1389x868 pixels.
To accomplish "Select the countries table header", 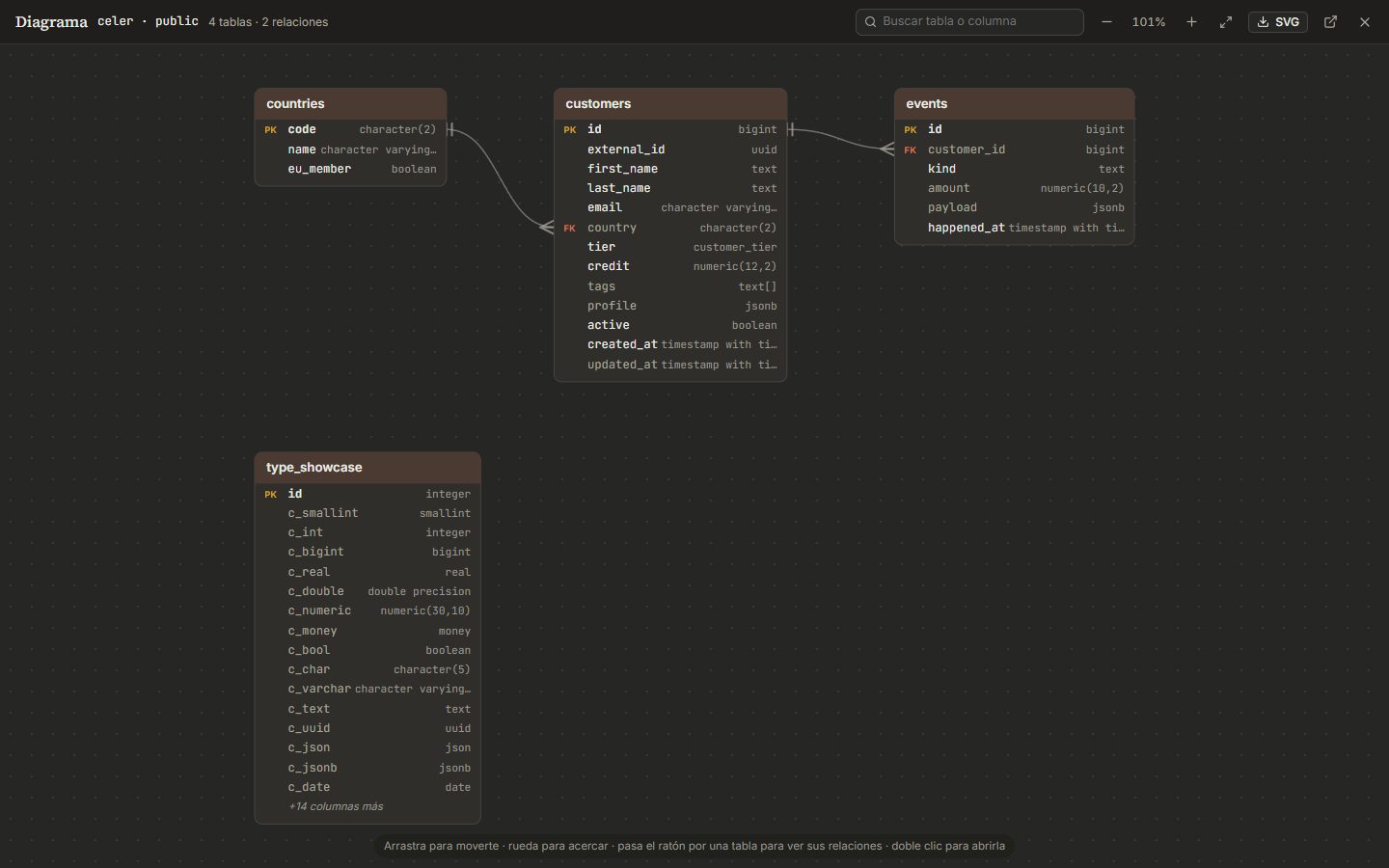I will (x=350, y=104).
